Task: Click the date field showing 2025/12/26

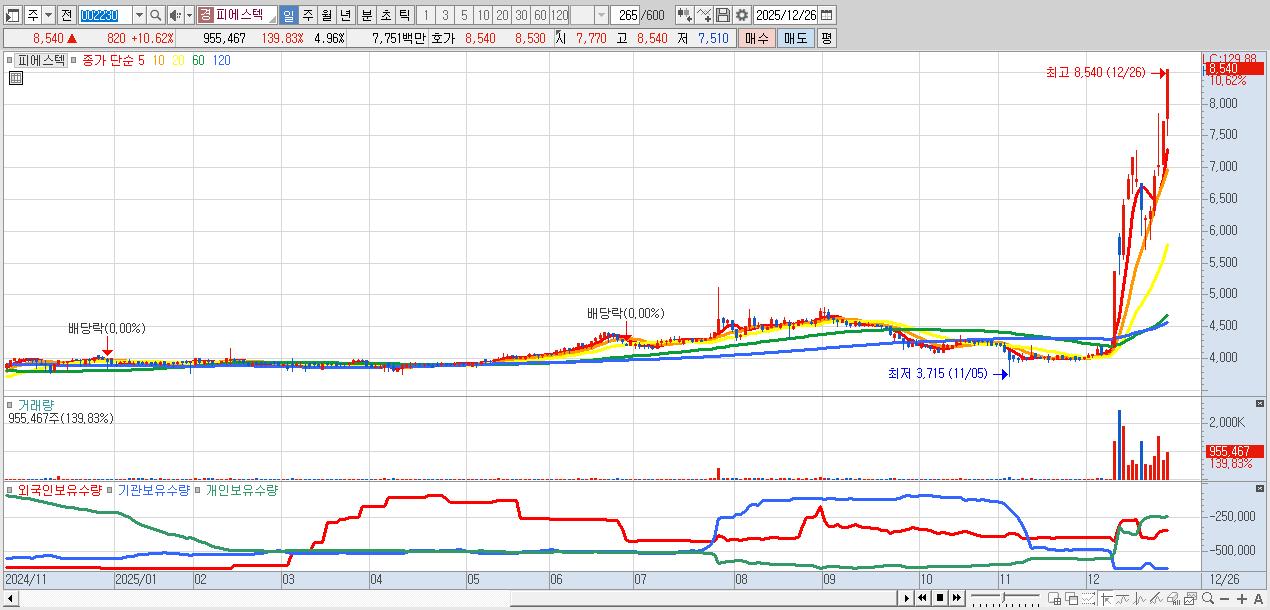Action: pos(786,15)
